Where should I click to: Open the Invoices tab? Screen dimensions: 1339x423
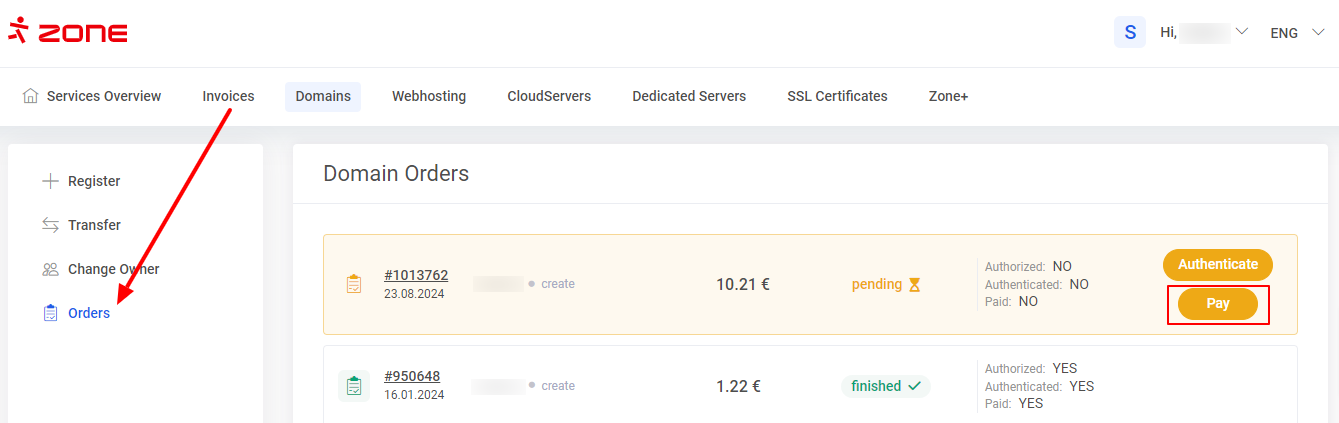pyautogui.click(x=228, y=96)
